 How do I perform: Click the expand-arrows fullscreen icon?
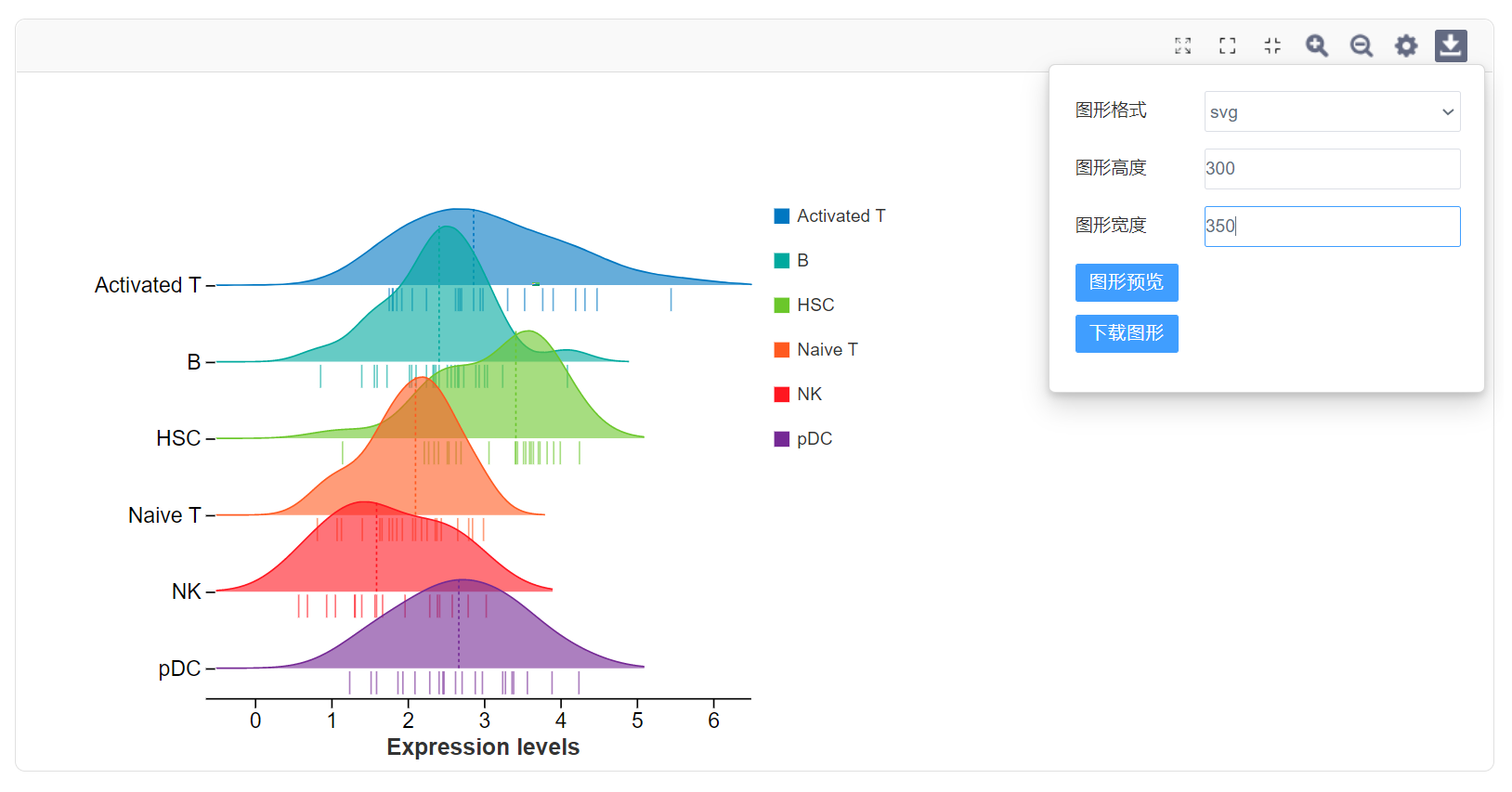pos(1182,45)
